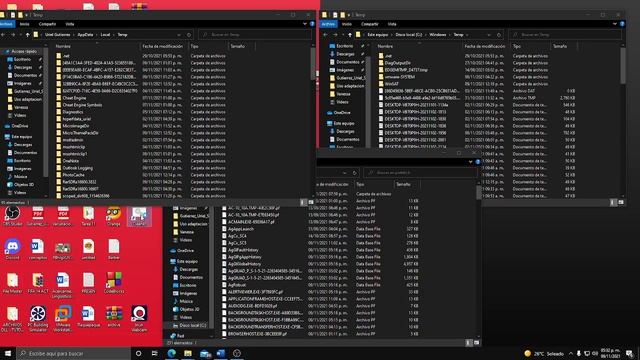Open the CodeBlocks desktop shortcut
The image size is (640, 360).
114,283
